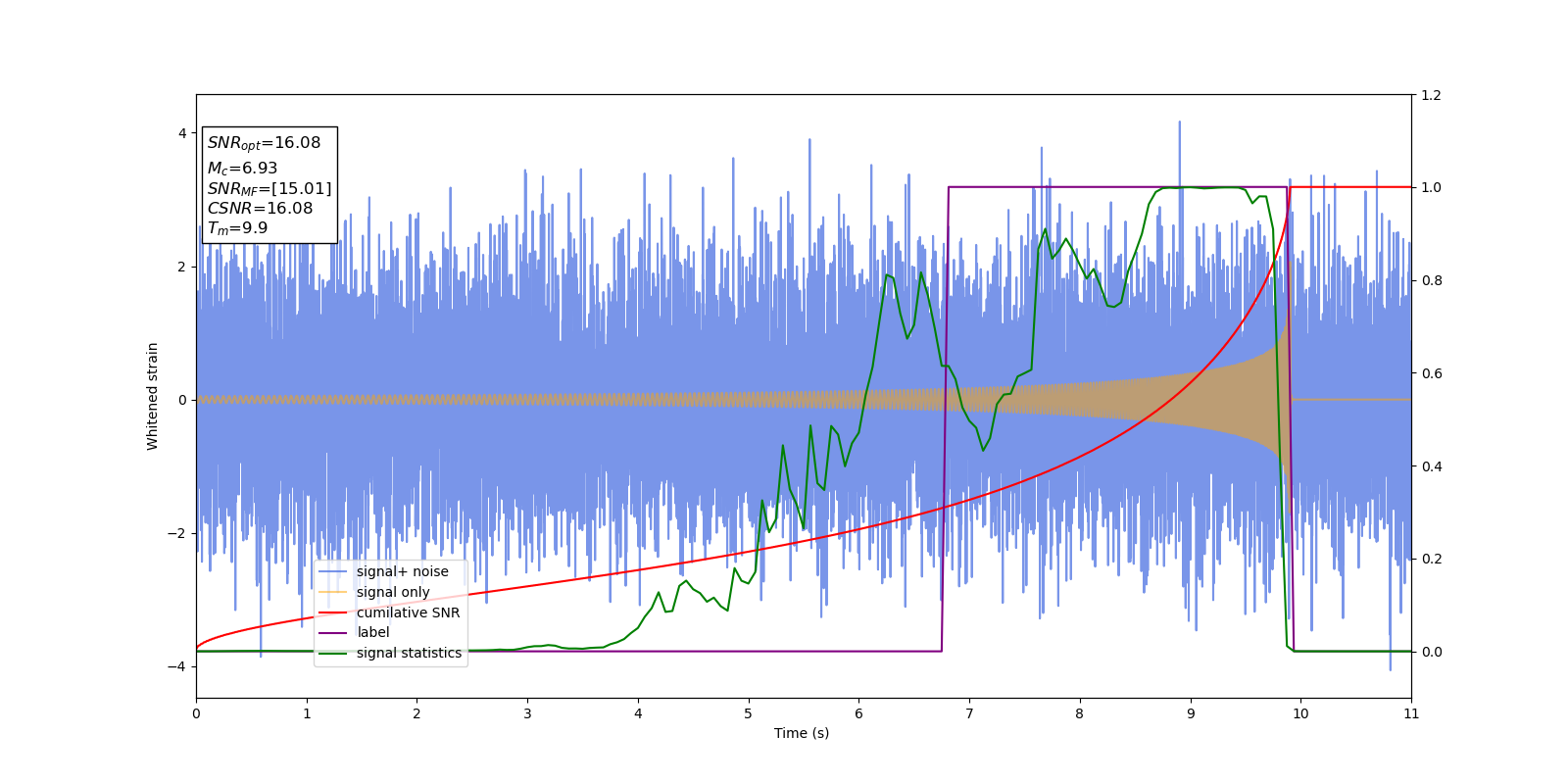Click the CSNR=16.08 annotation text
The width and height of the screenshot is (1568, 784).
coord(260,208)
